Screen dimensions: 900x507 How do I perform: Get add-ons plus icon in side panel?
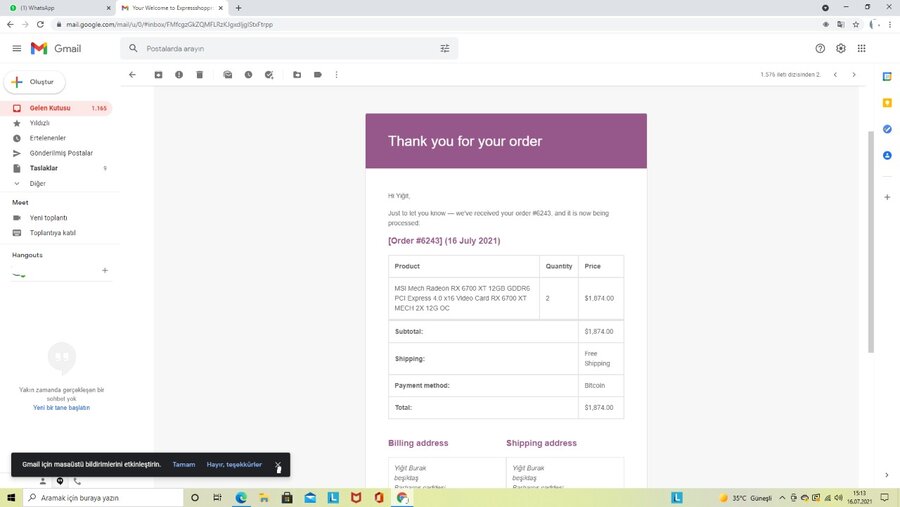coord(887,197)
